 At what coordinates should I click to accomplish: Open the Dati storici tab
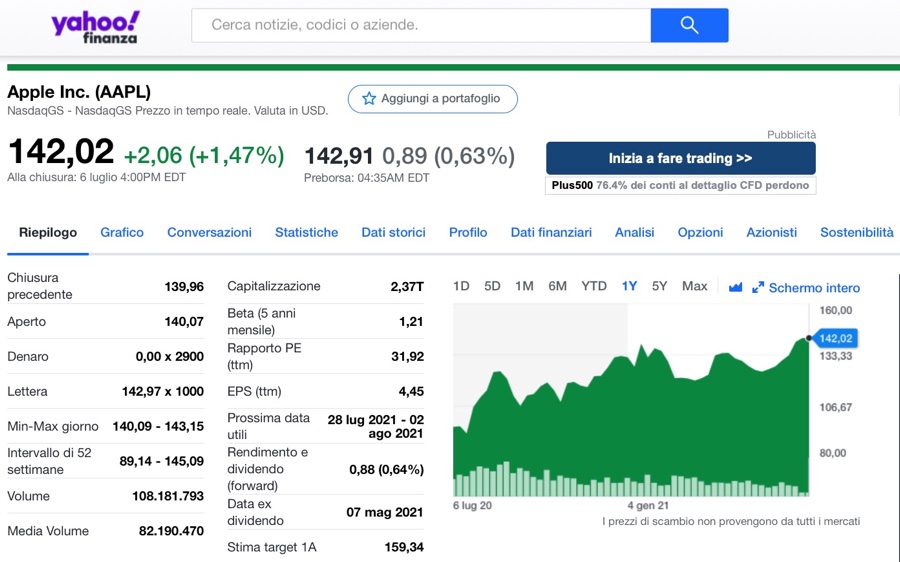(x=393, y=232)
